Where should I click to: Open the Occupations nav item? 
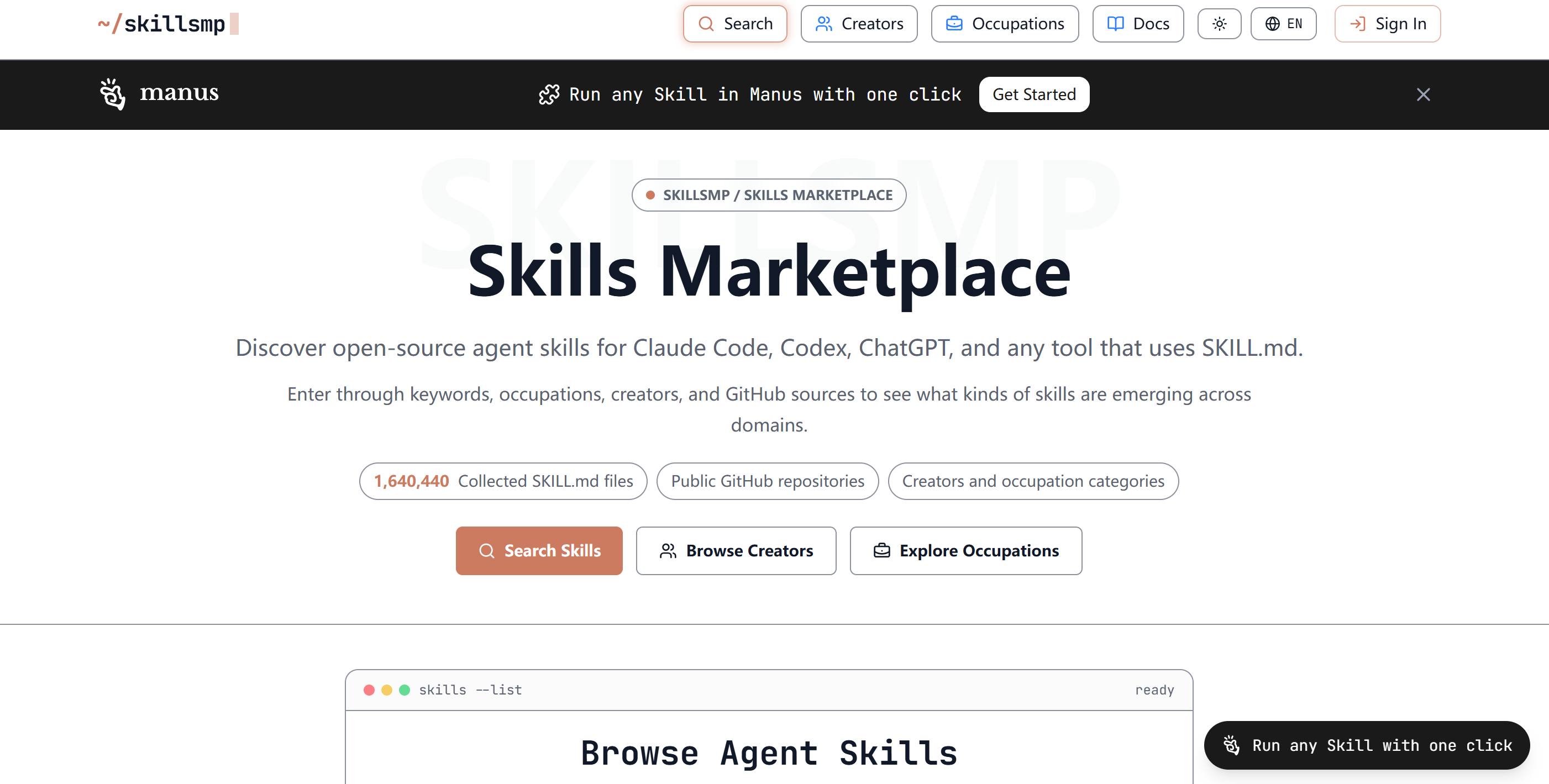1005,24
